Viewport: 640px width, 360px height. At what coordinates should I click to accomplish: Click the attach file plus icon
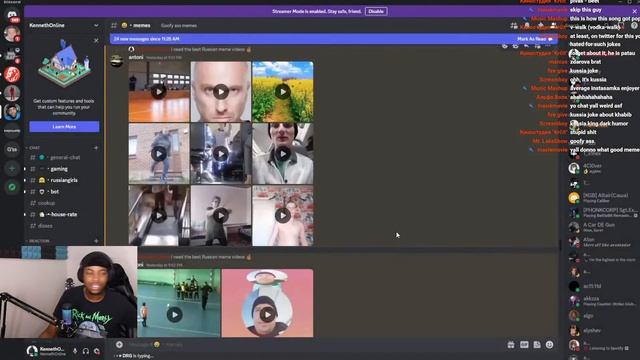pyautogui.click(x=119, y=344)
